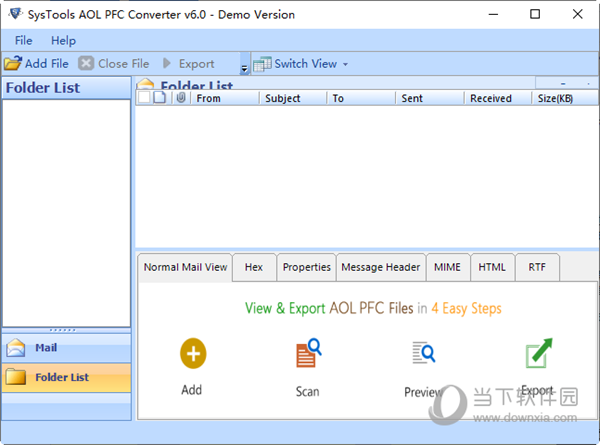Image resolution: width=600 pixels, height=445 pixels.
Task: Click the Folder List folder icon in sidebar
Action: [16, 377]
